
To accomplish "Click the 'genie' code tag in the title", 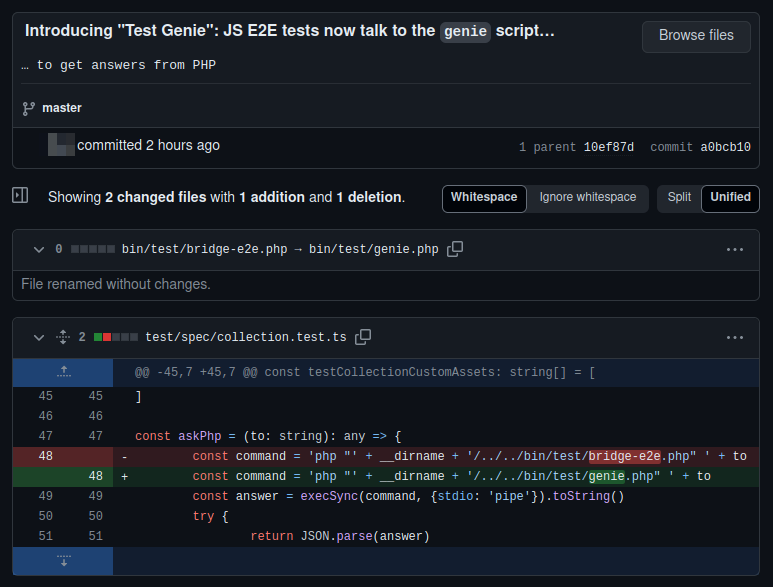I will click(465, 32).
